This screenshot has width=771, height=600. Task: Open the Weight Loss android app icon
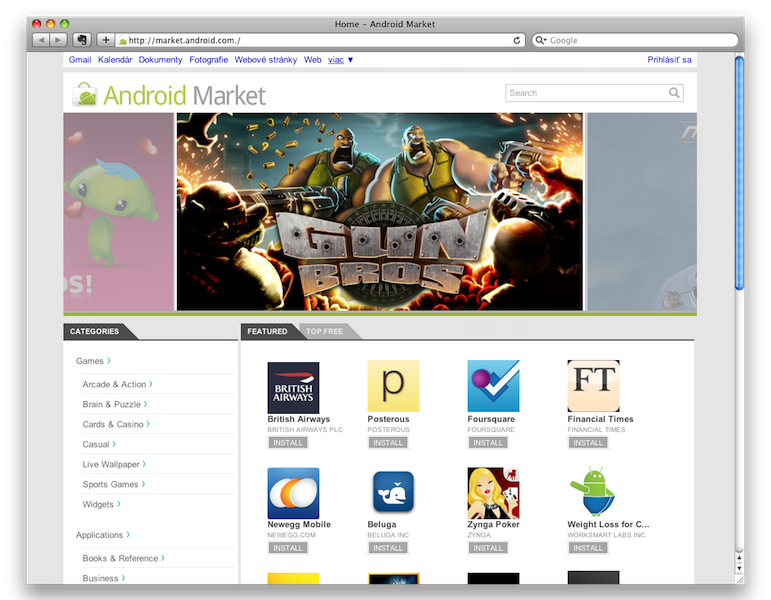[x=593, y=492]
